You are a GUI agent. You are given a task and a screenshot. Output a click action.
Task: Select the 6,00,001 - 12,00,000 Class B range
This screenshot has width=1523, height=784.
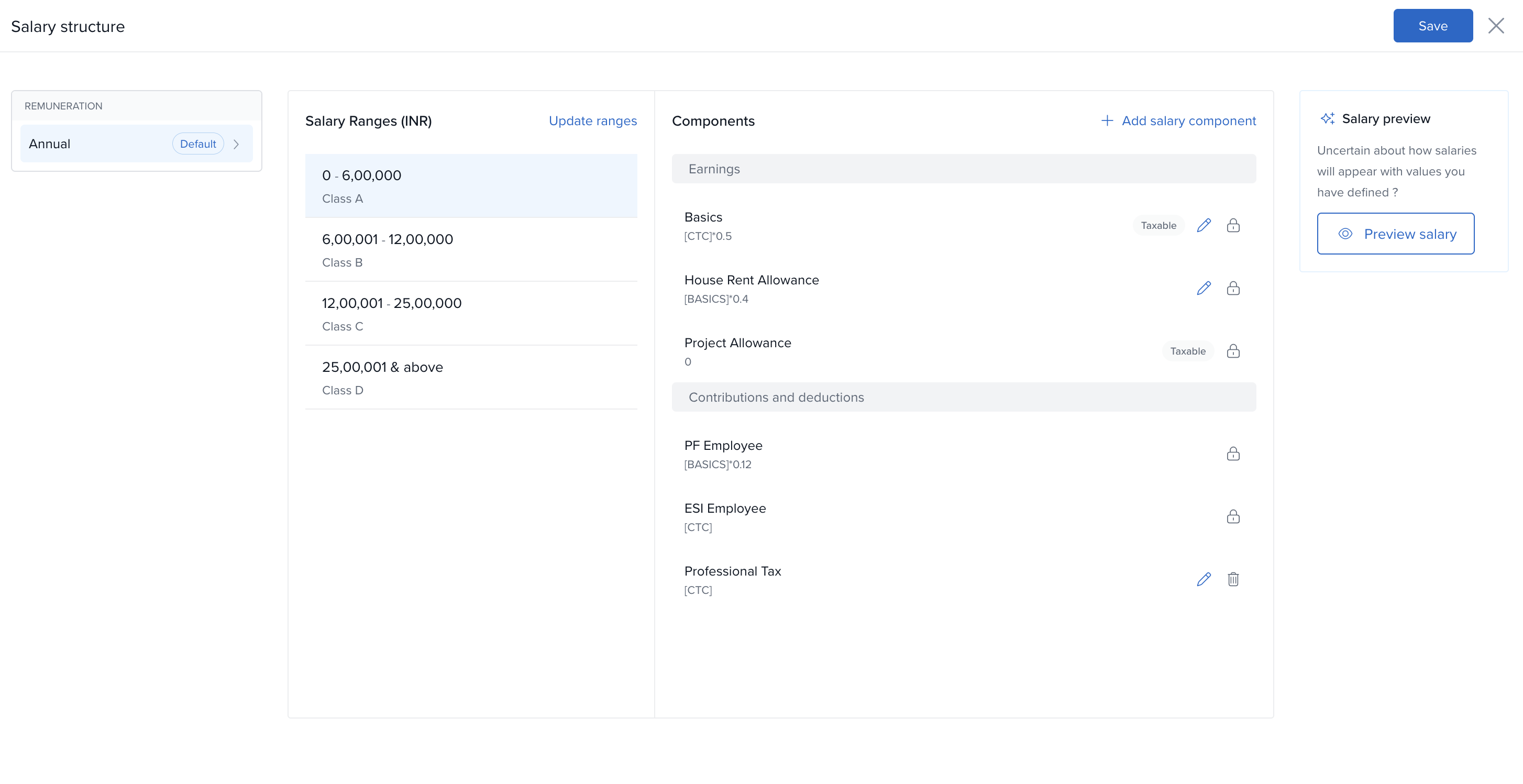(471, 249)
